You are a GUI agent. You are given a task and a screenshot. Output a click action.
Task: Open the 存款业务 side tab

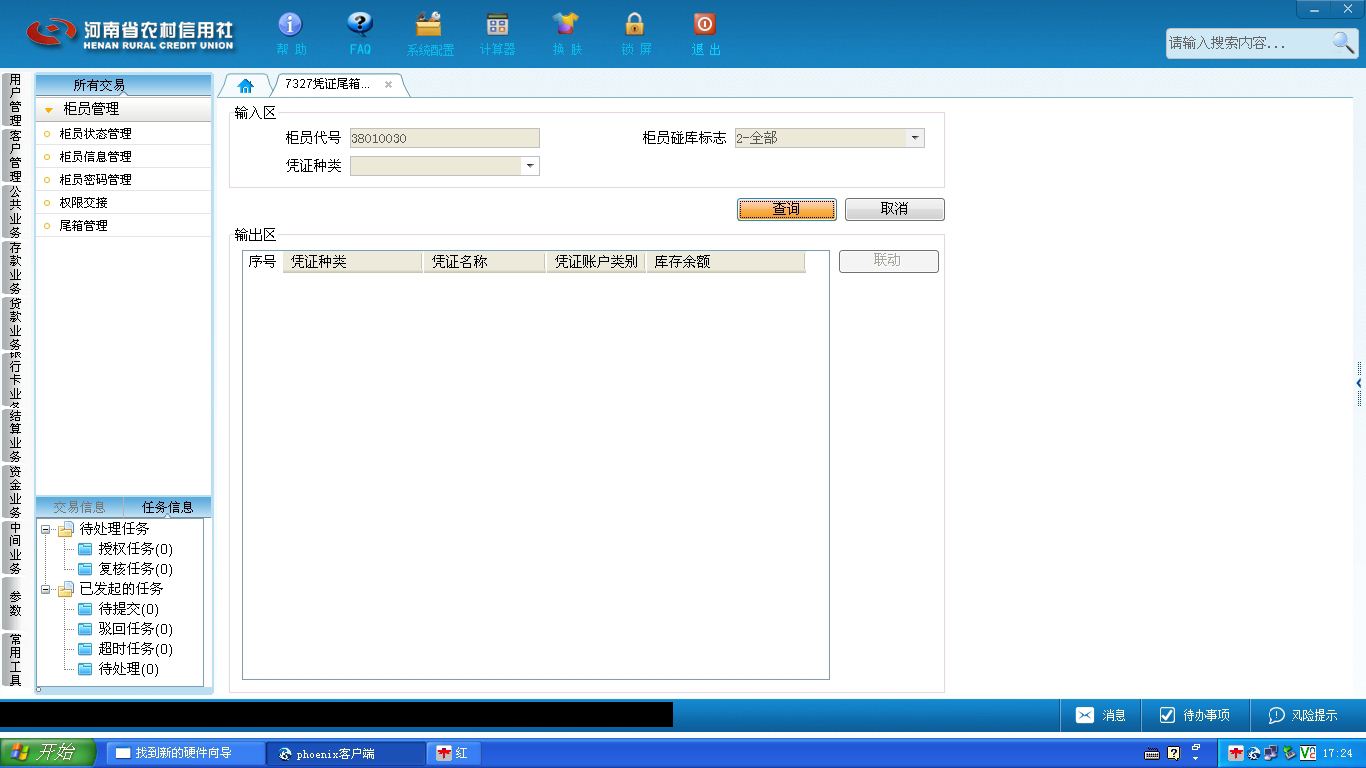point(14,268)
